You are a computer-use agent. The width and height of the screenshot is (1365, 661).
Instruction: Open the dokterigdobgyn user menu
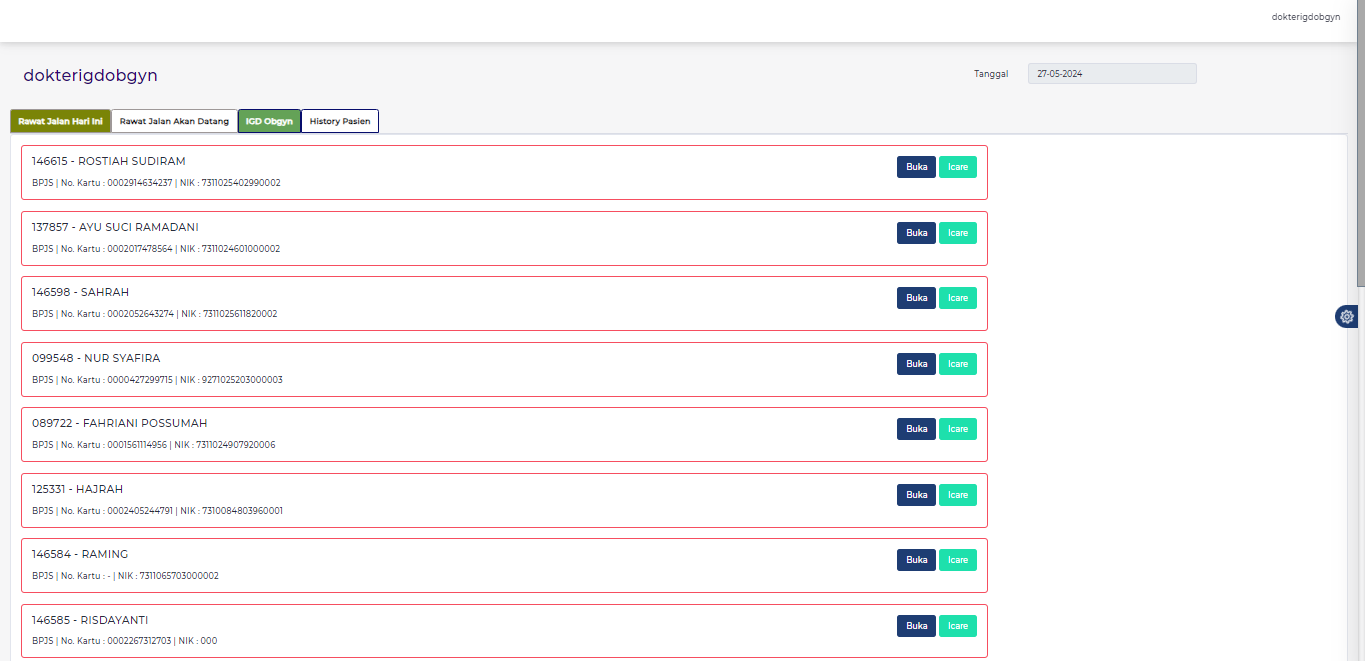[x=1305, y=17]
